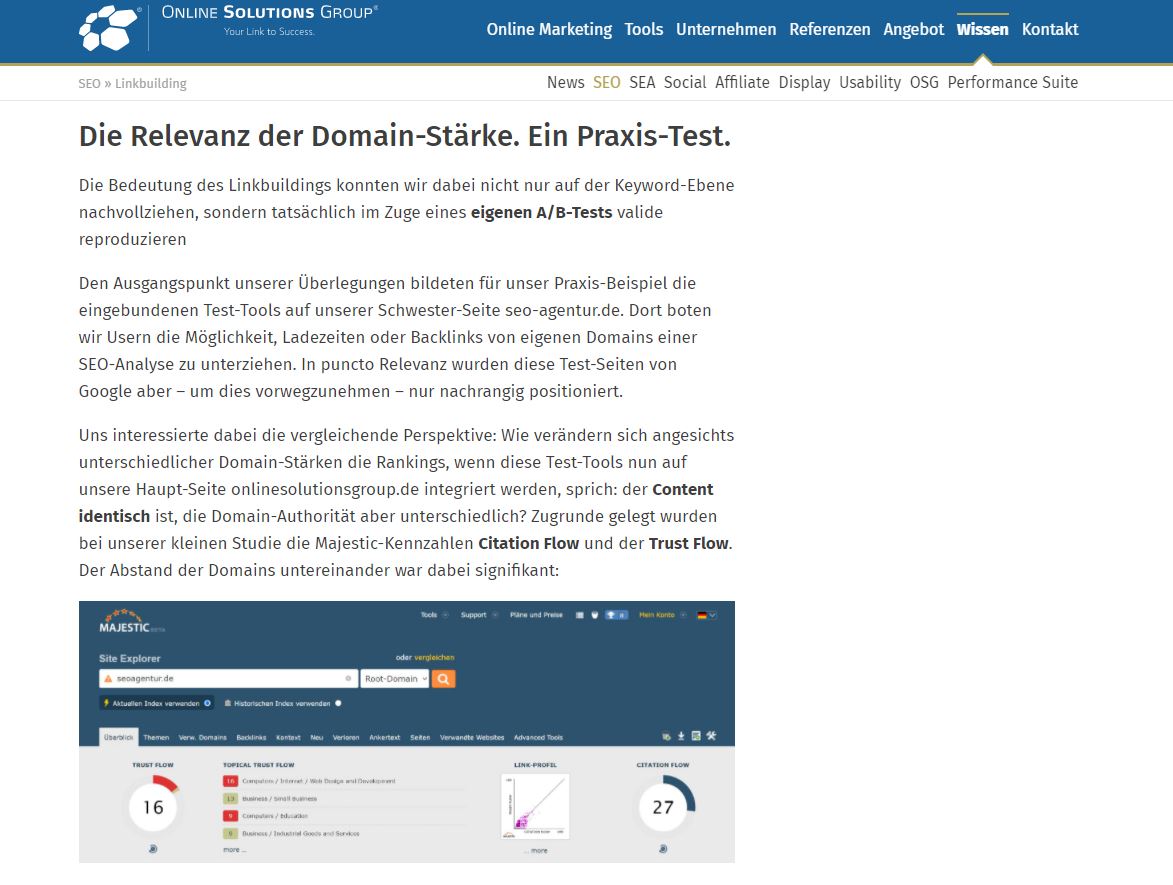This screenshot has height=885, width=1173.
Task: Open the Display subsection
Action: 804,82
